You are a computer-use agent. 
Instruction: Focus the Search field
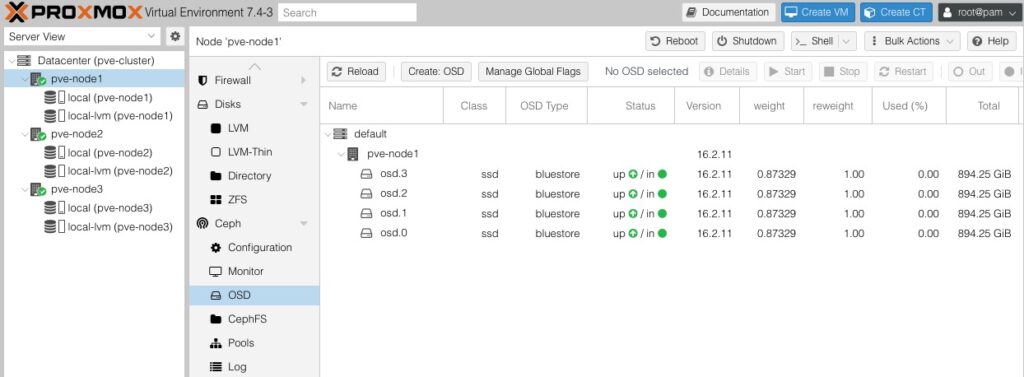pos(347,12)
